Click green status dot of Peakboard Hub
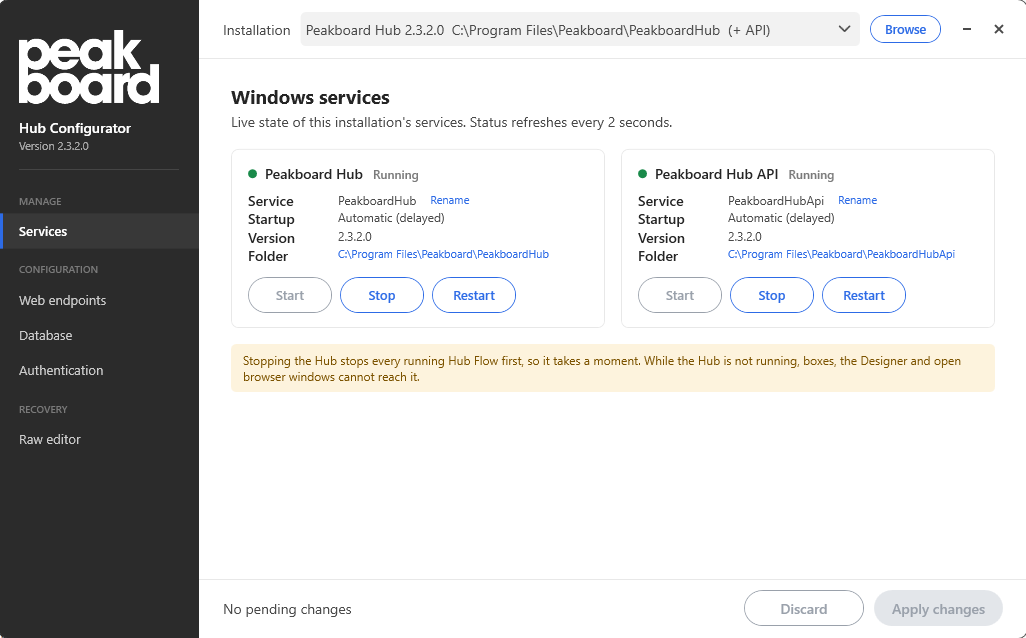 [253, 174]
